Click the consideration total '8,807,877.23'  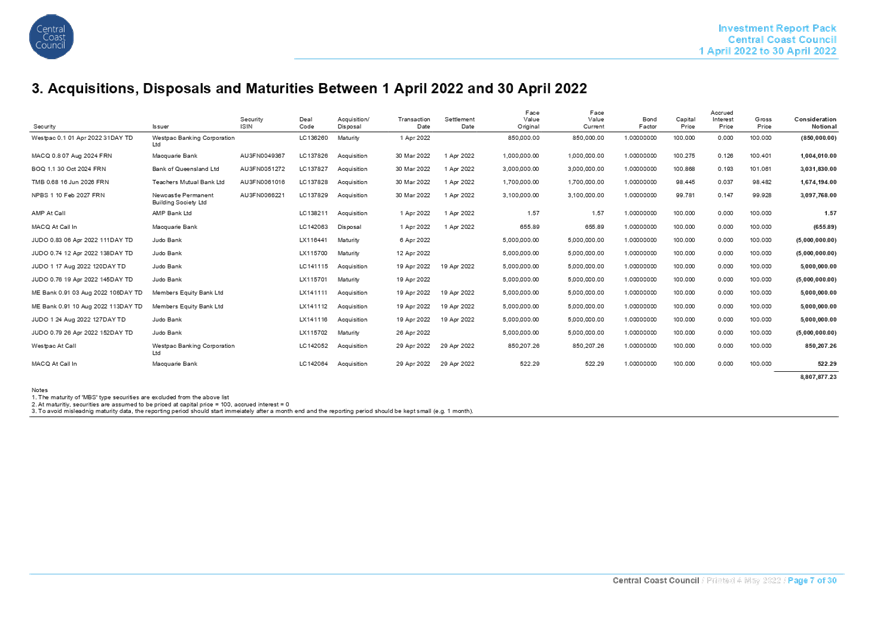click(819, 377)
